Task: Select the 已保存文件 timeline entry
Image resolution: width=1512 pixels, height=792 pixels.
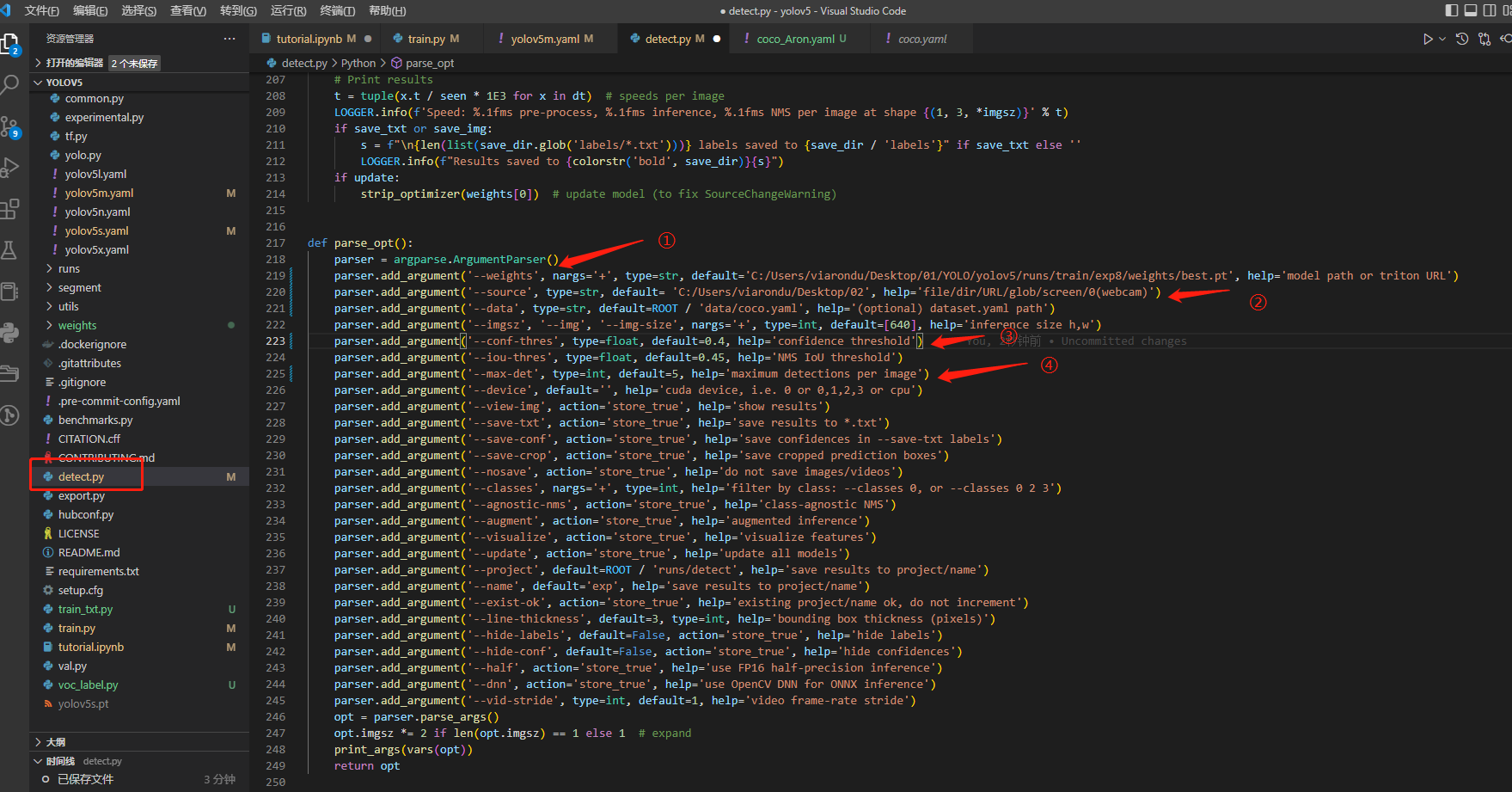Action: pos(85,779)
